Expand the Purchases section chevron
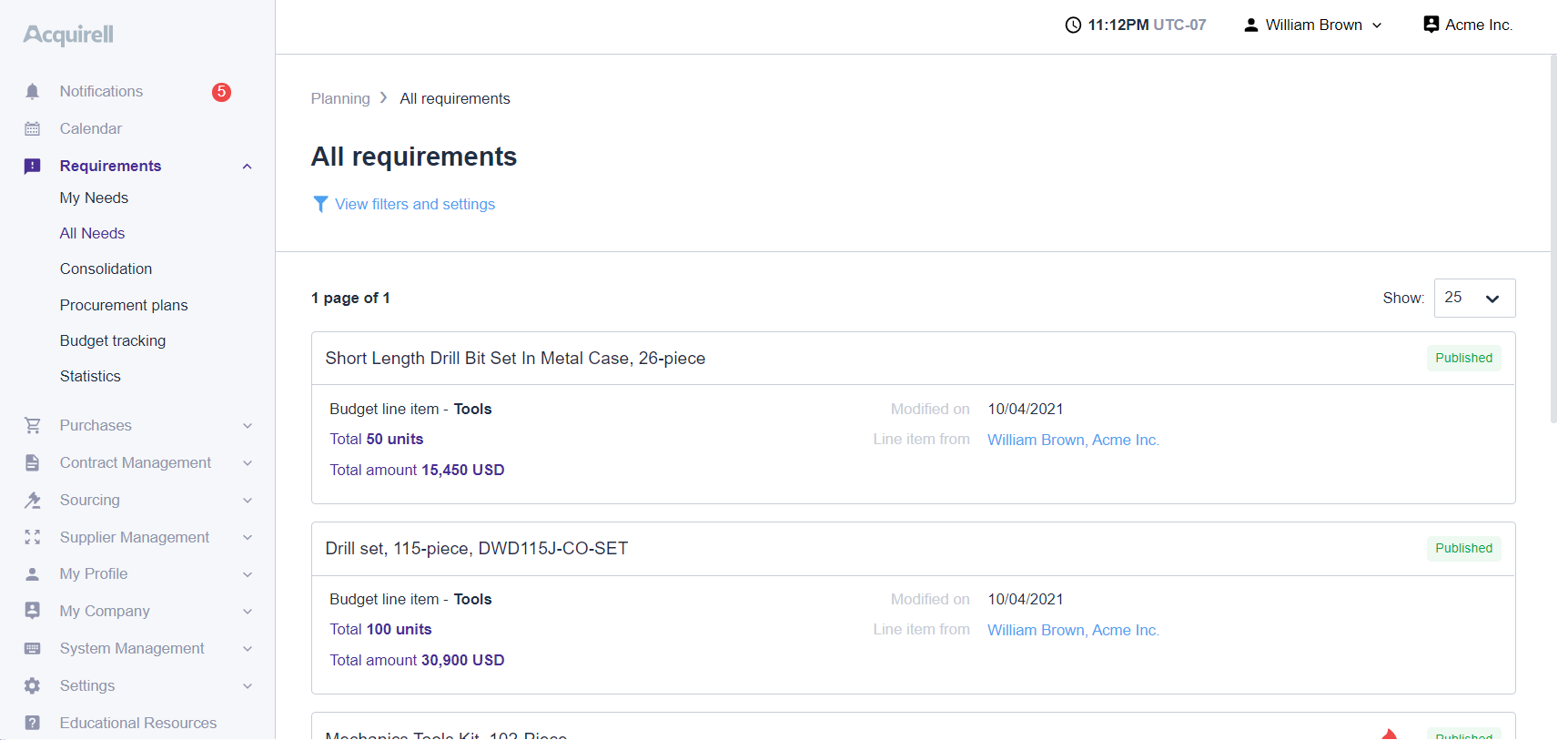 248,425
